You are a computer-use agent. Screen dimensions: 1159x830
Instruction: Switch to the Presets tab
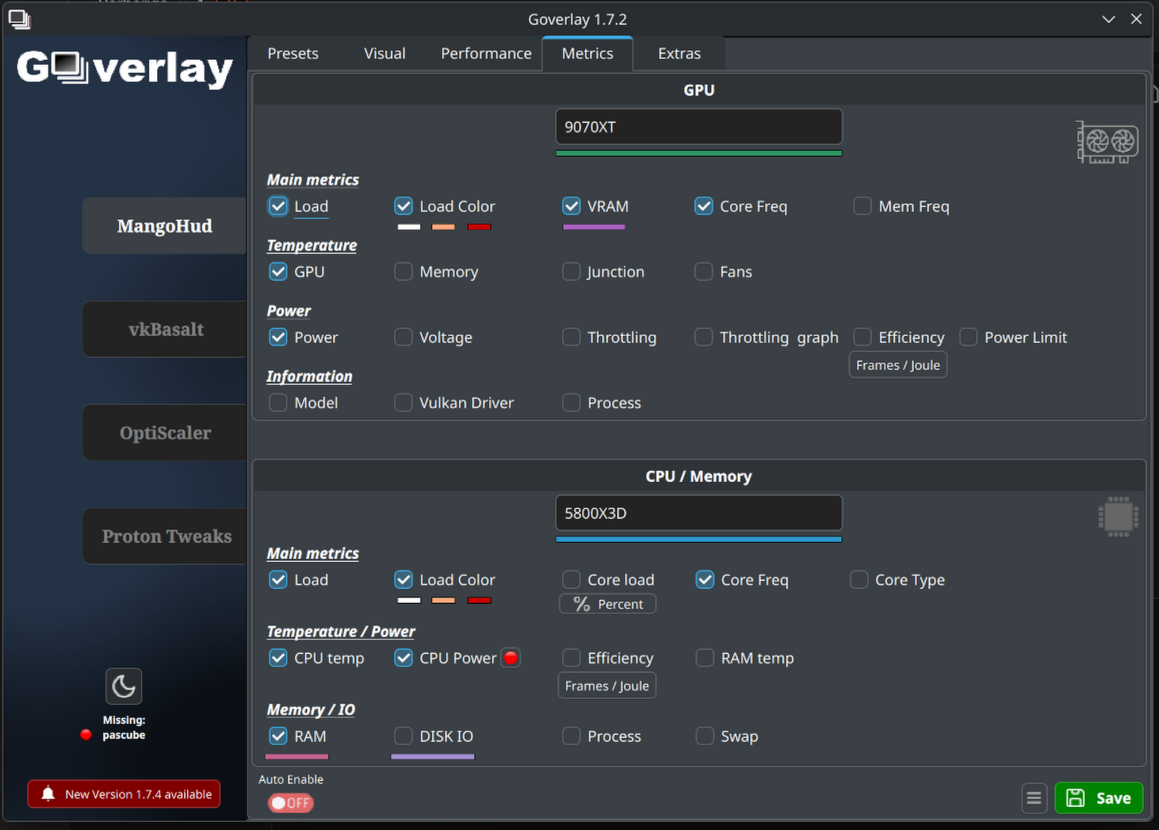click(x=293, y=53)
